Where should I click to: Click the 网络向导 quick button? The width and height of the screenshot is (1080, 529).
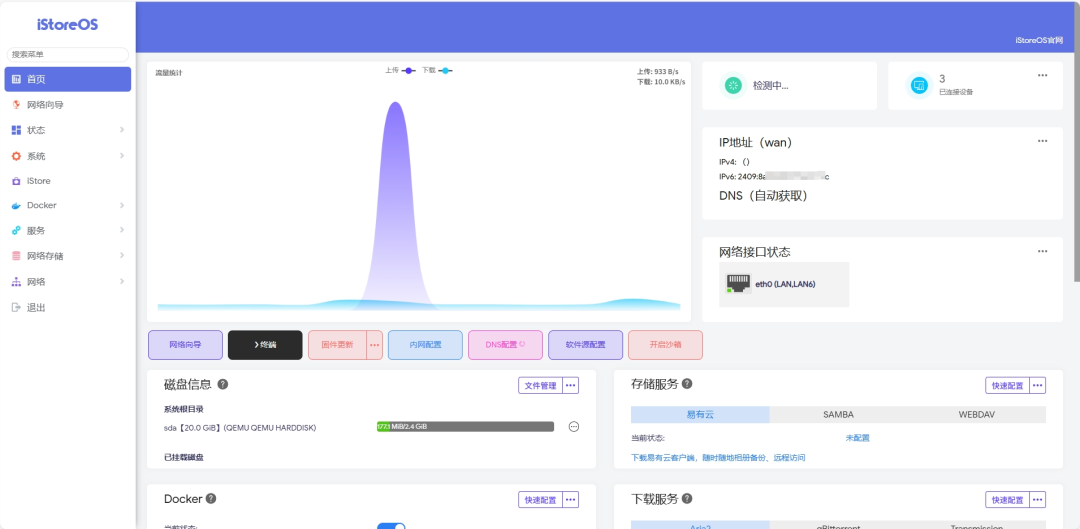(185, 345)
